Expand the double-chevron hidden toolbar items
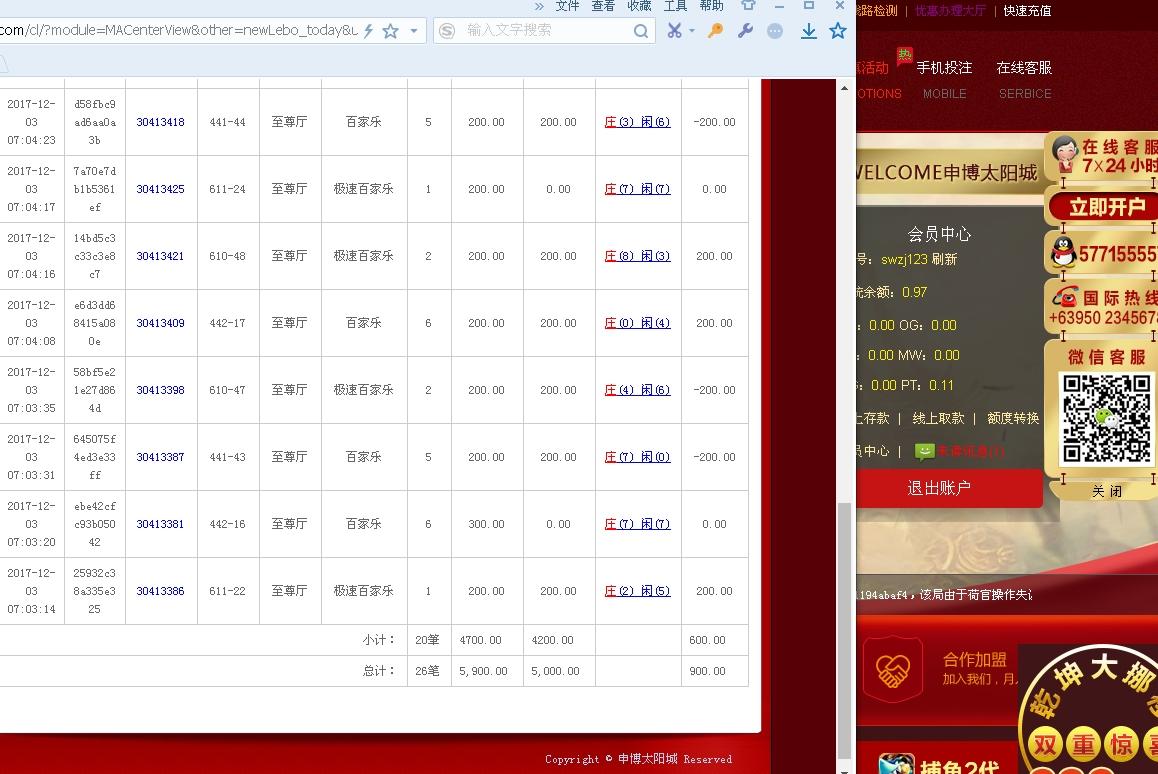Screen dimensions: 1158x774 [539, 6]
